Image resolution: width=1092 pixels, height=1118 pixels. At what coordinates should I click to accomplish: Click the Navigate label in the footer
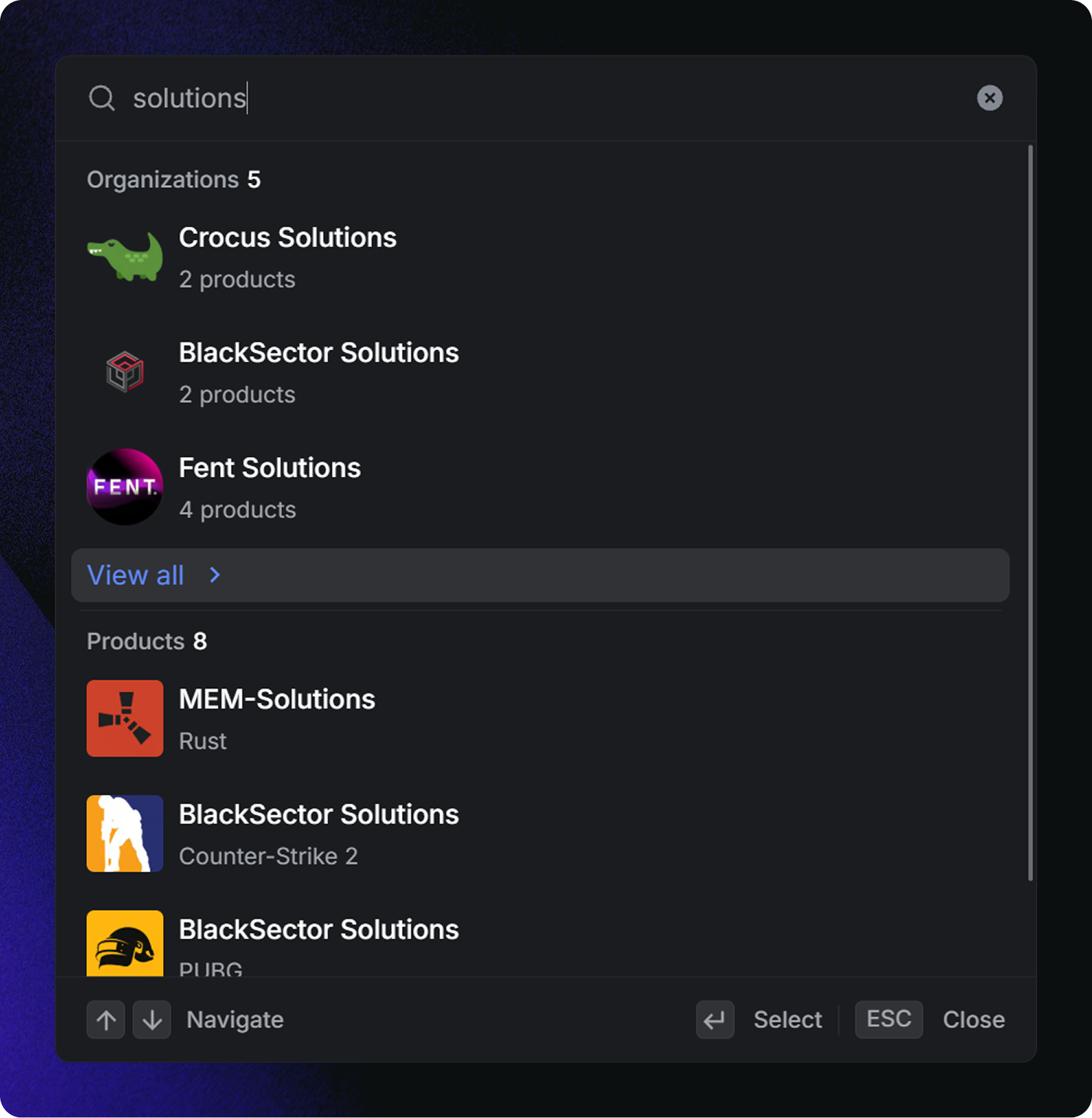pos(235,1019)
